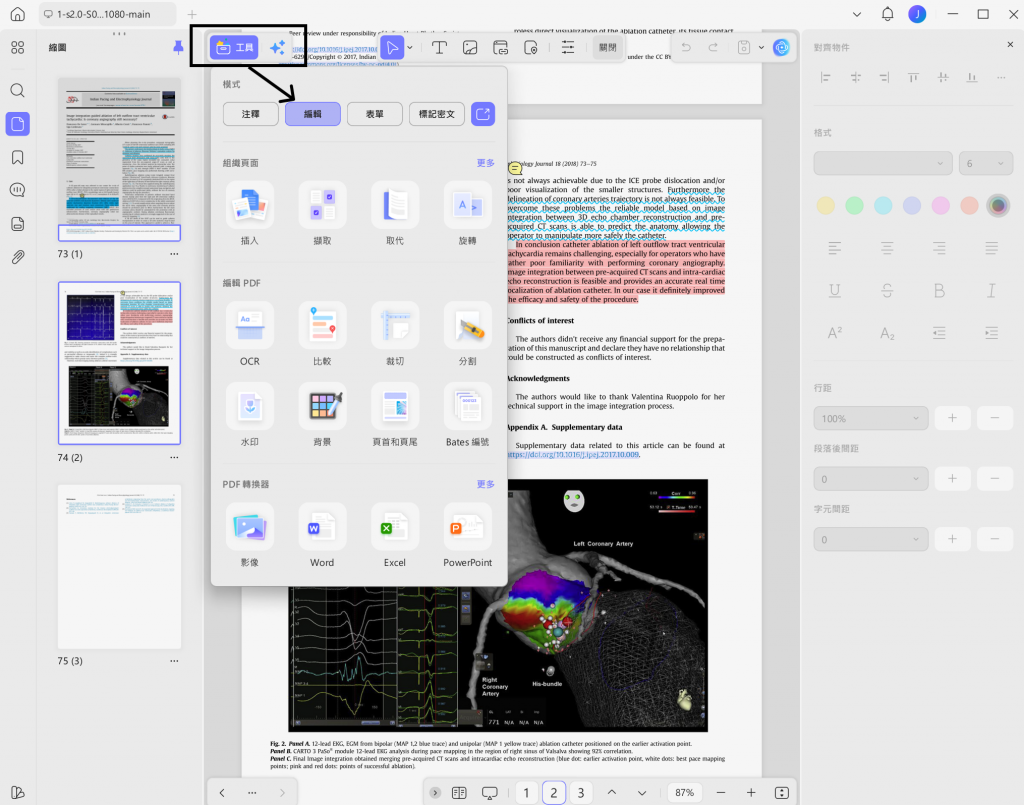The image size is (1024, 805).
Task: Toggle strikethrough text formatting
Action: coord(887,291)
